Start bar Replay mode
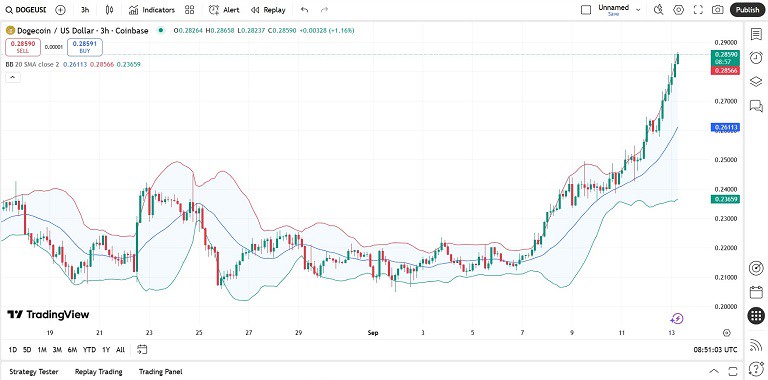768x380 pixels. tap(268, 10)
